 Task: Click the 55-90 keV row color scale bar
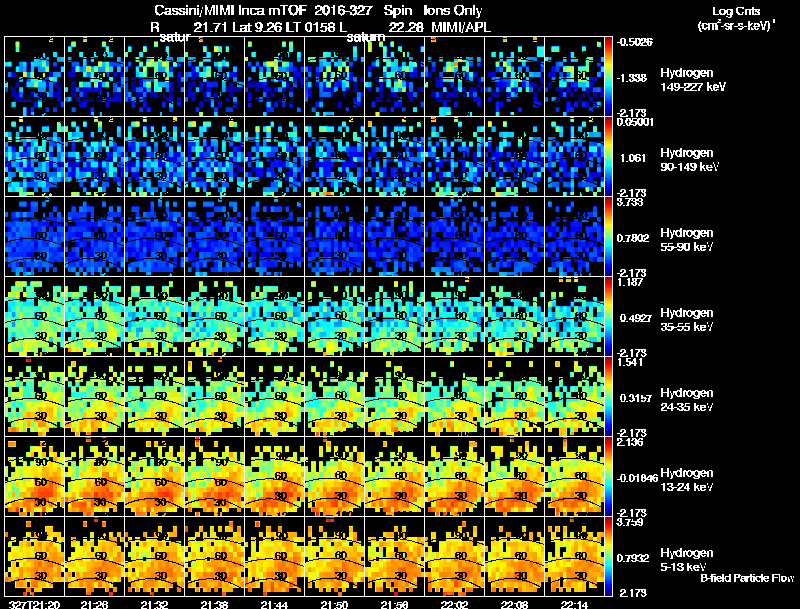pyautogui.click(x=608, y=237)
